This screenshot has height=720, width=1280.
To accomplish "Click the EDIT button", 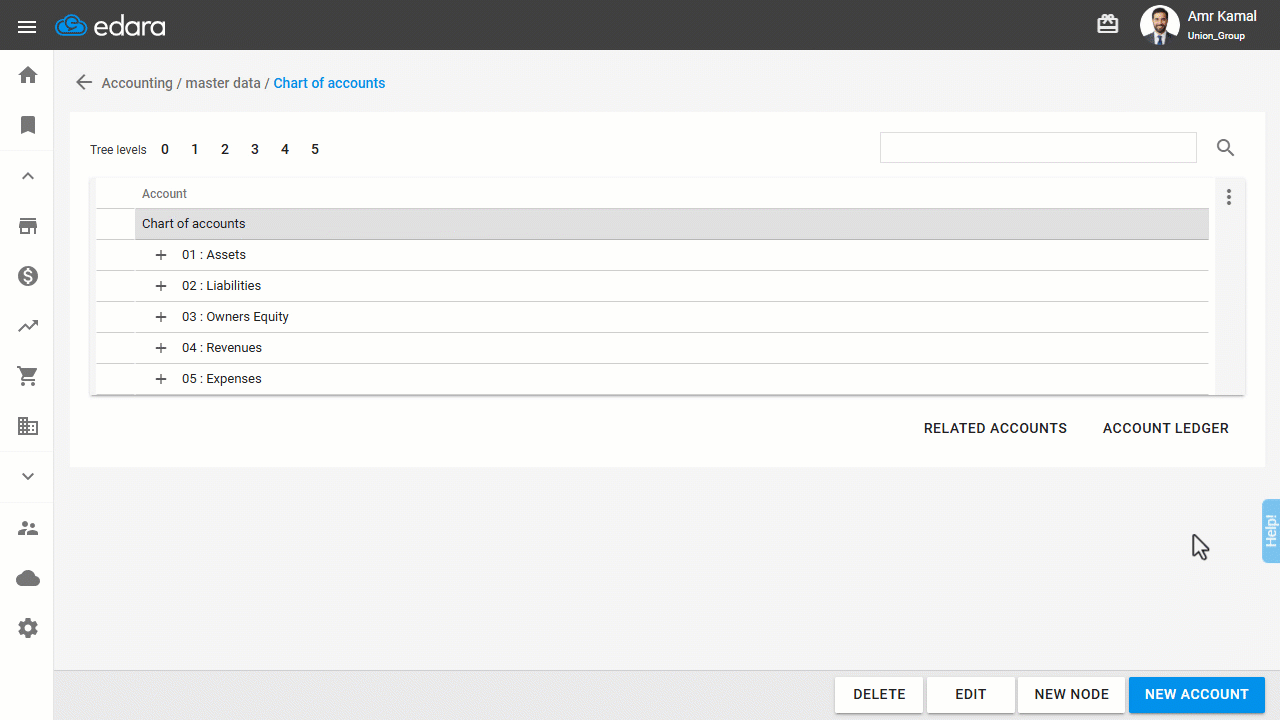I will [971, 694].
